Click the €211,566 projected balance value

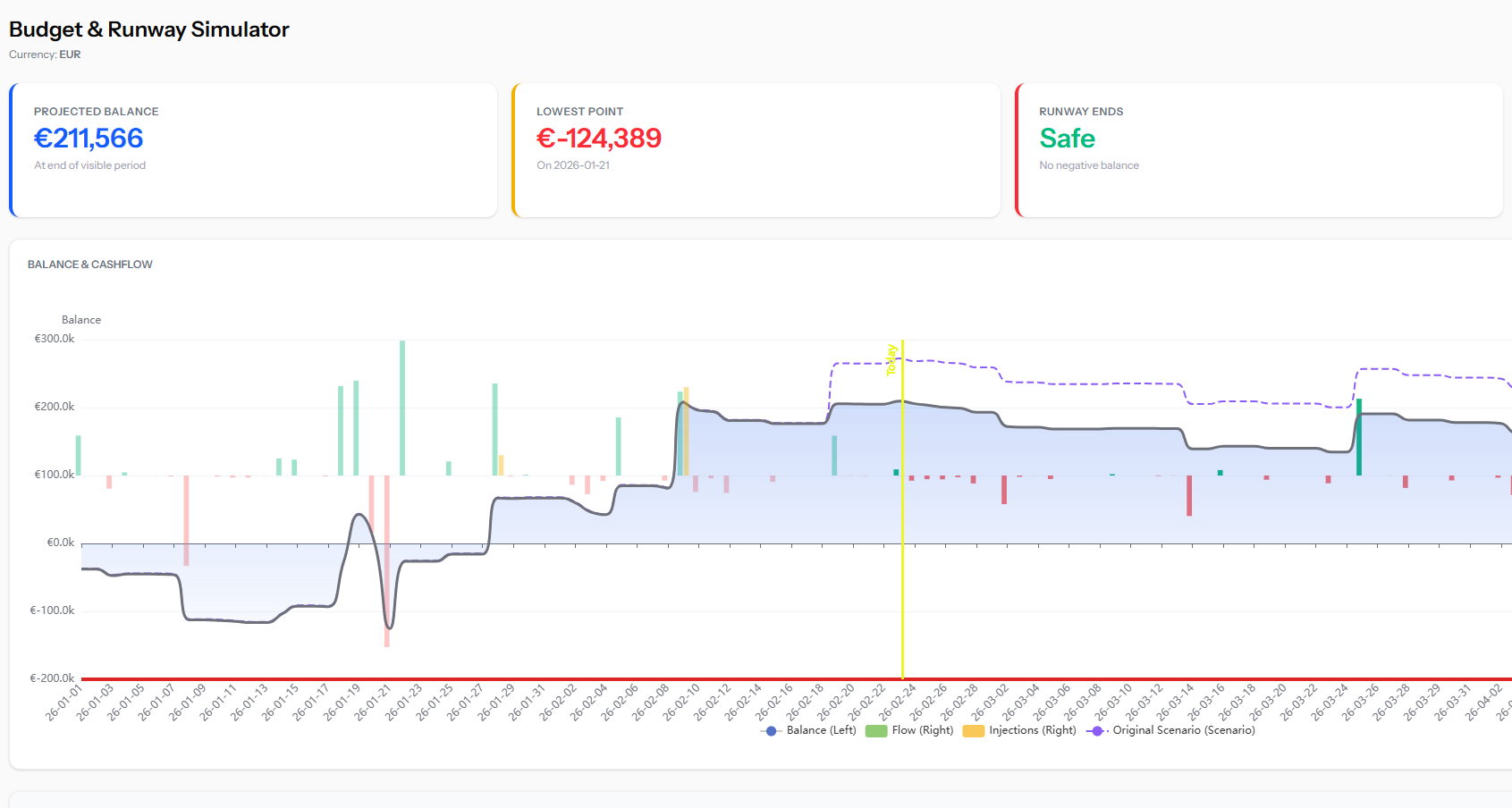[89, 139]
